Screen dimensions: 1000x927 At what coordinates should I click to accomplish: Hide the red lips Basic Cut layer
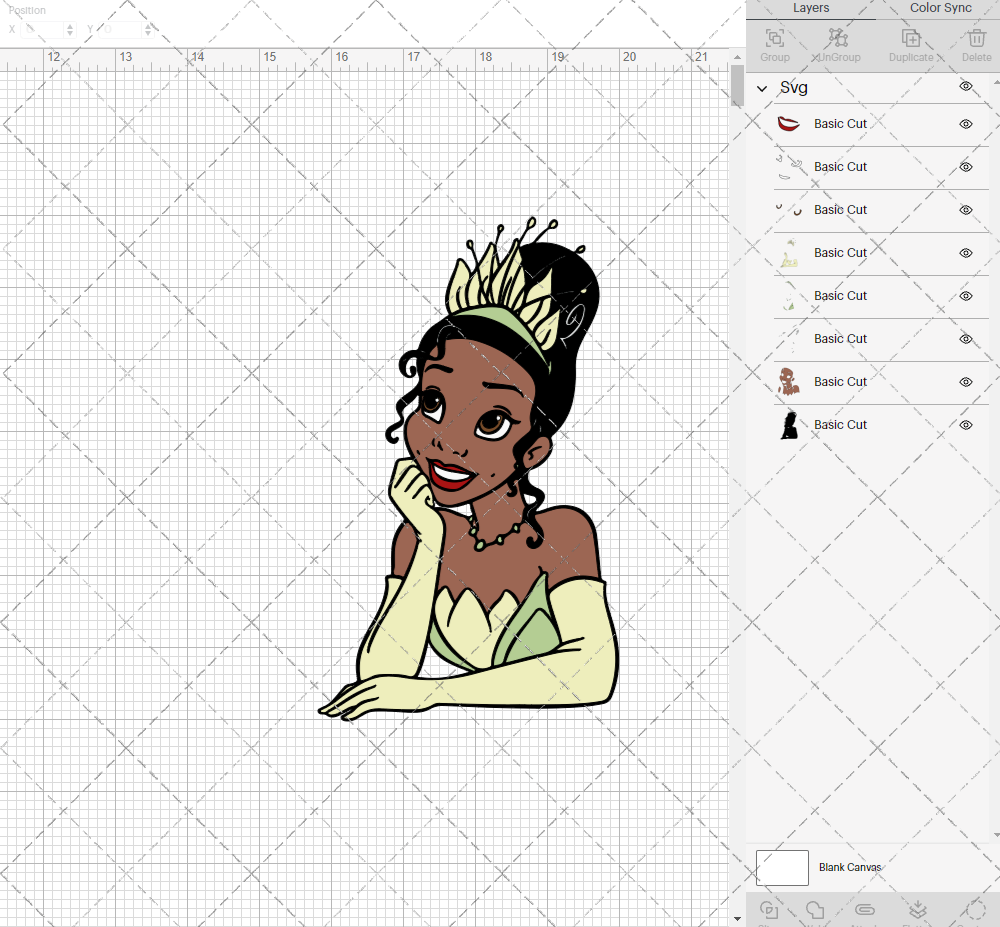966,124
